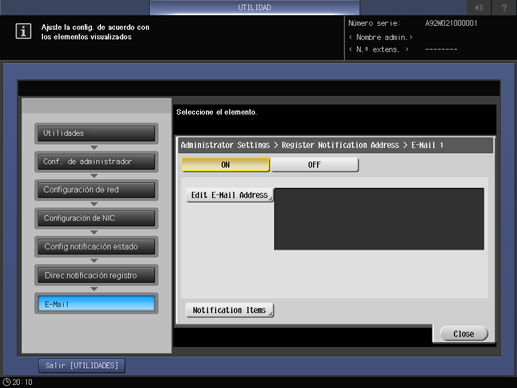Click the information icon at top left
This screenshot has width=517, height=388.
[x=23, y=31]
